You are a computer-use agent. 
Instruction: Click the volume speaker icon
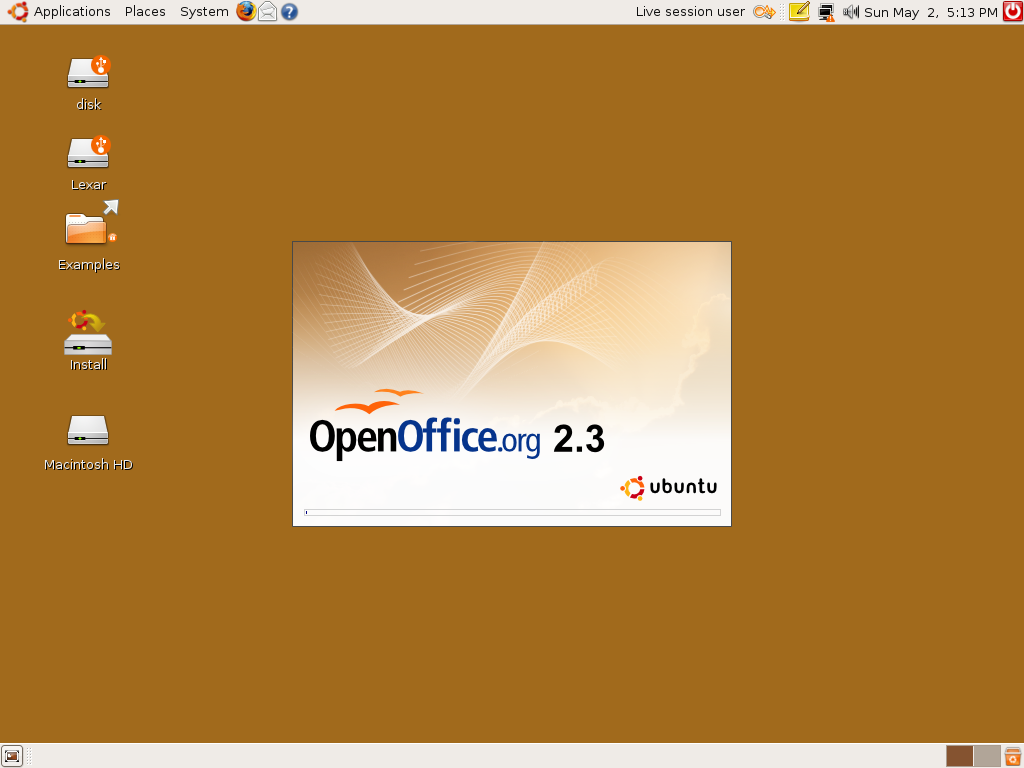point(850,12)
